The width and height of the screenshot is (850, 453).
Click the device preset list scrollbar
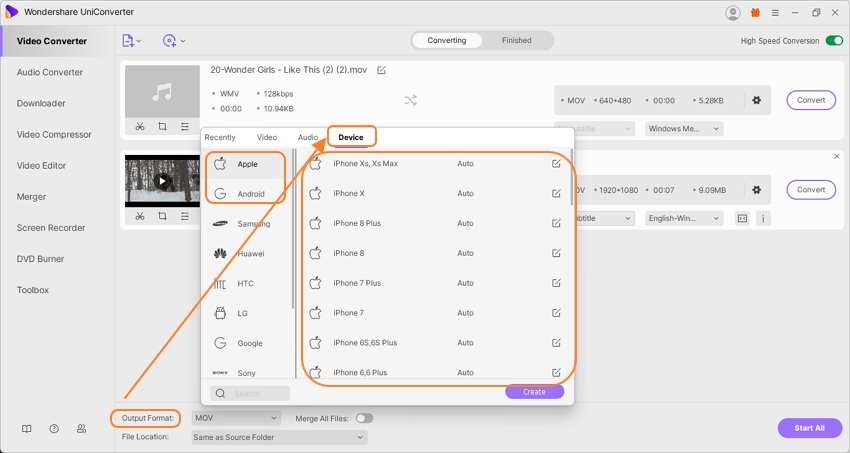click(x=571, y=179)
